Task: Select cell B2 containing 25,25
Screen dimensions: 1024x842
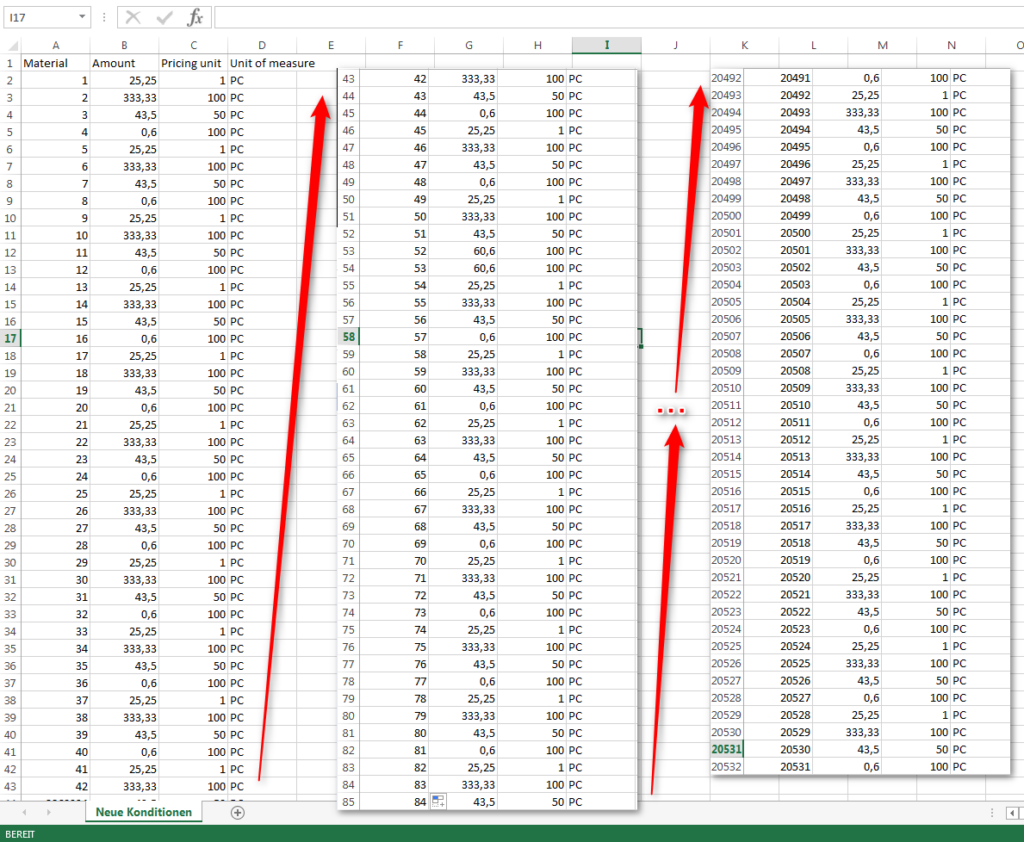Action: (x=124, y=80)
